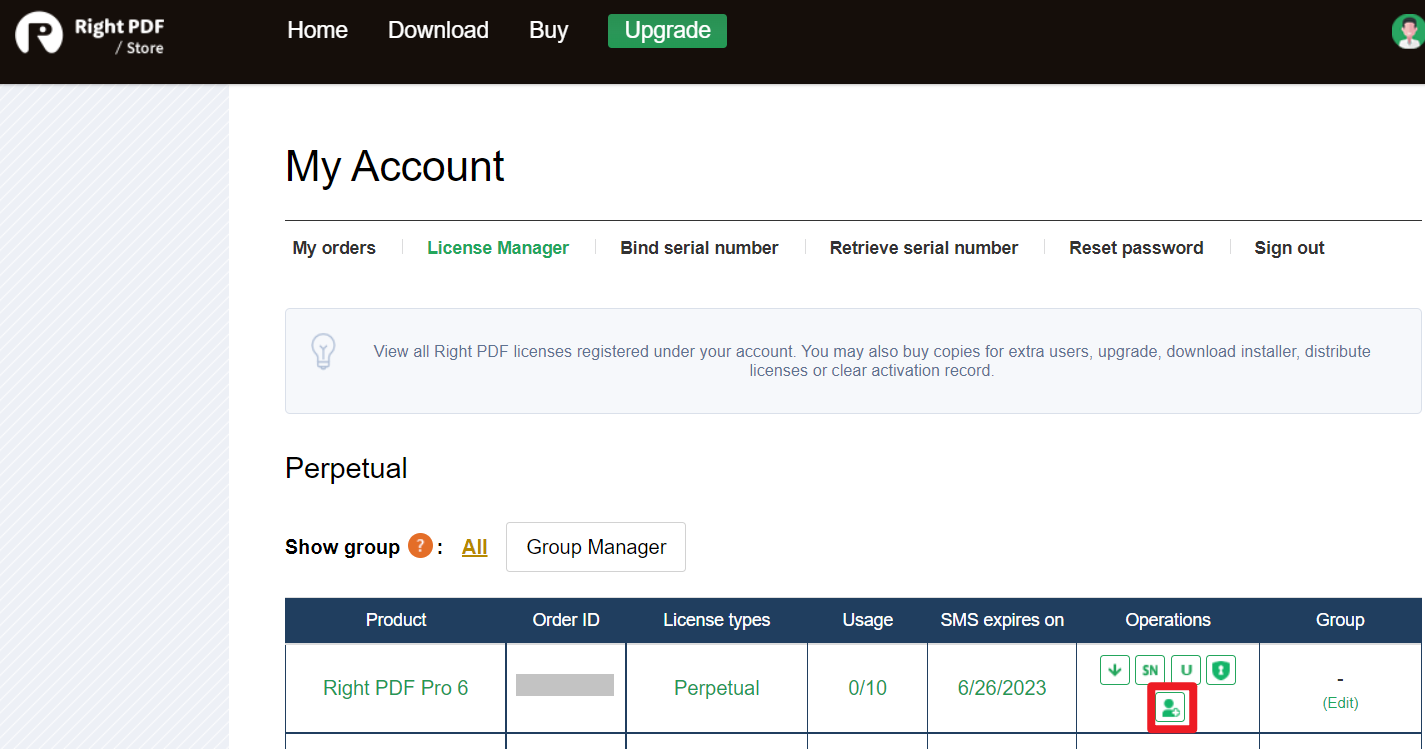Click the Right PDF Store logo
The width and height of the screenshot is (1425, 749).
(90, 34)
